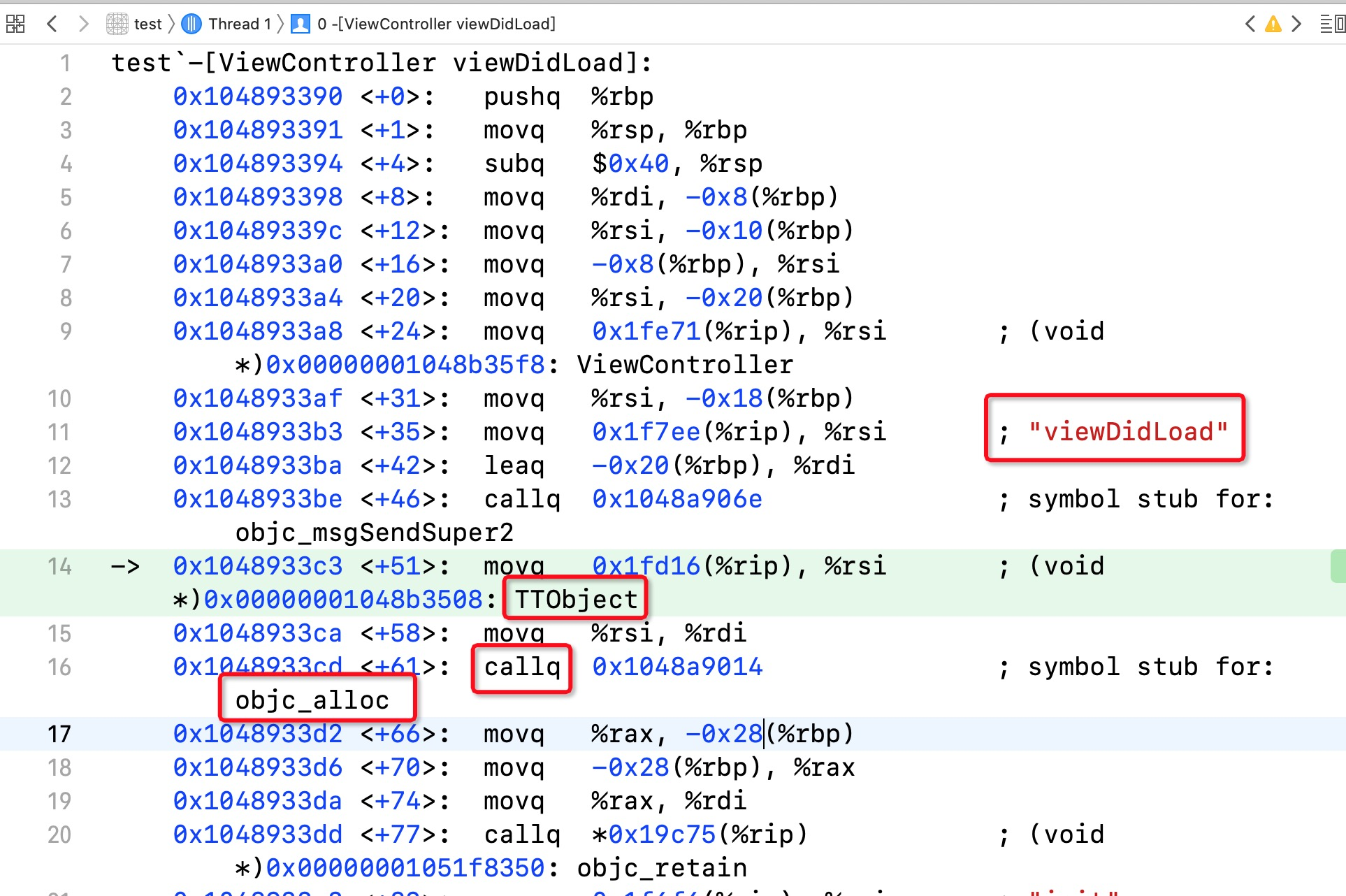The height and width of the screenshot is (896, 1346).
Task: Open the editor layout options icon
Action: pyautogui.click(x=1331, y=24)
